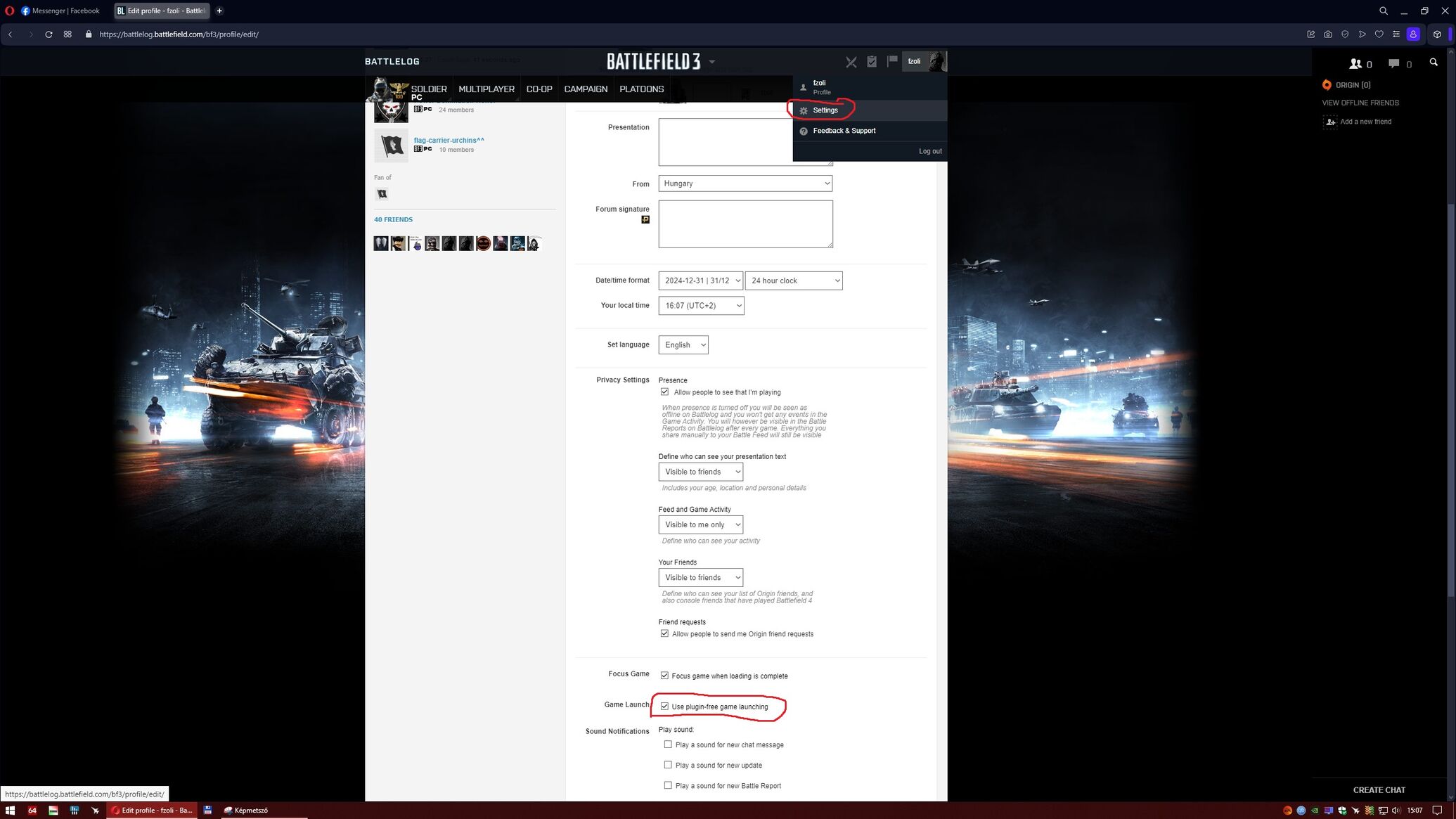Click VIEW OFFLINE FRIENDS
Image resolution: width=1456 pixels, height=819 pixels.
point(1360,103)
